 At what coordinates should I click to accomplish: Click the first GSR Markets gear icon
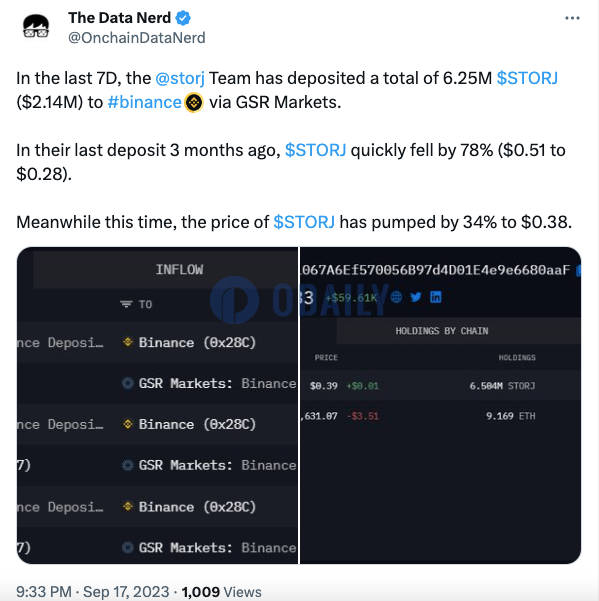click(128, 383)
